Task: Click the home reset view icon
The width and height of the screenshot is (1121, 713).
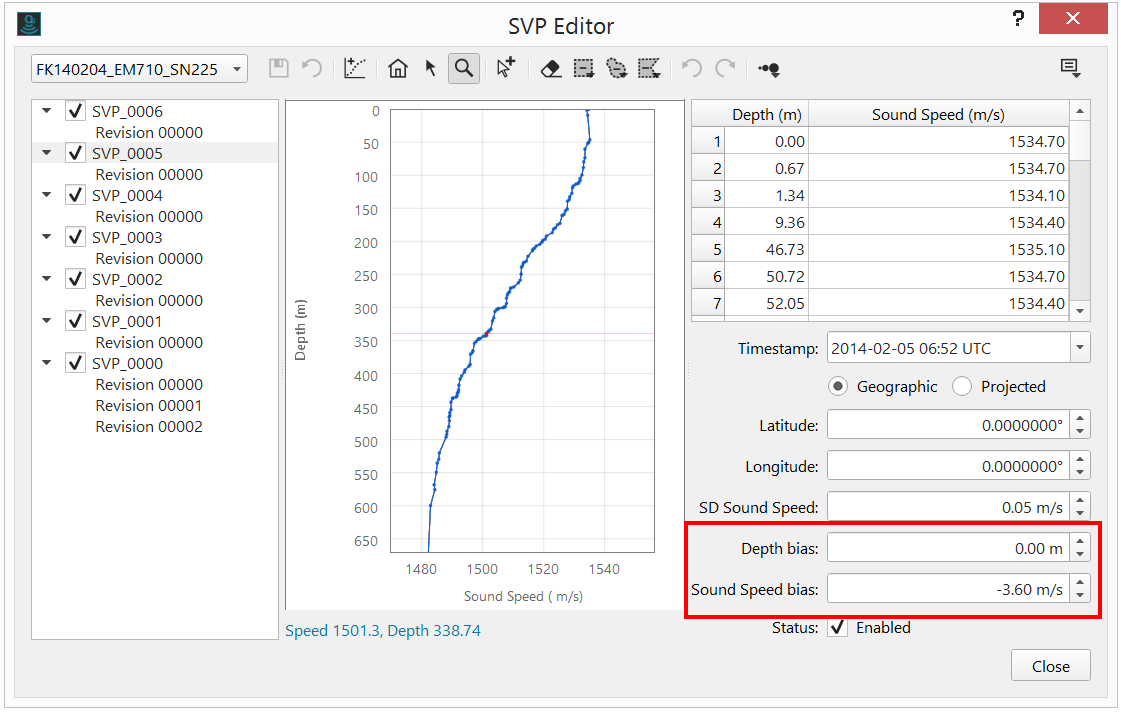Action: (x=398, y=69)
